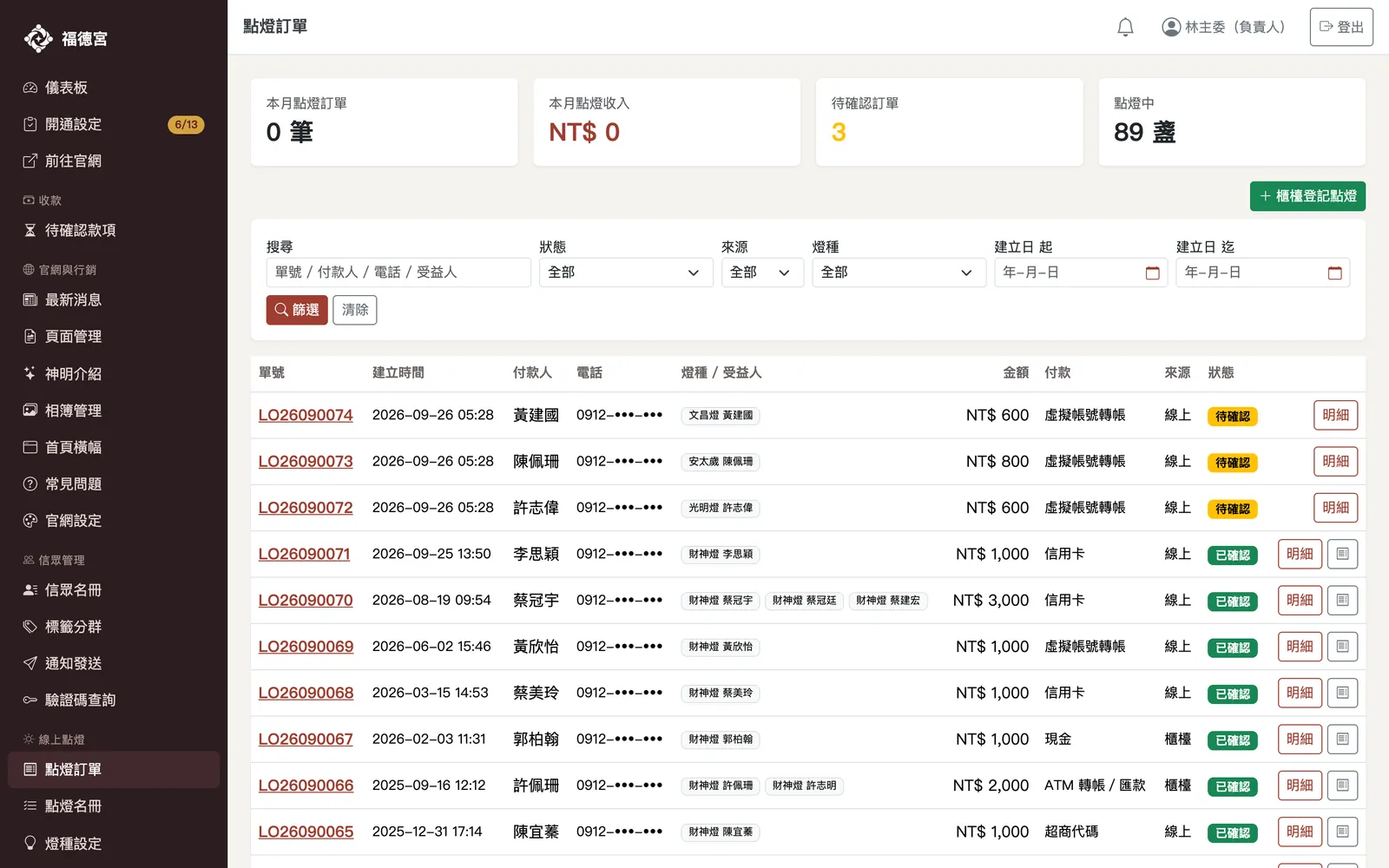Click the 福德宮 logo icon
This screenshot has height=868, width=1389.
click(38, 38)
